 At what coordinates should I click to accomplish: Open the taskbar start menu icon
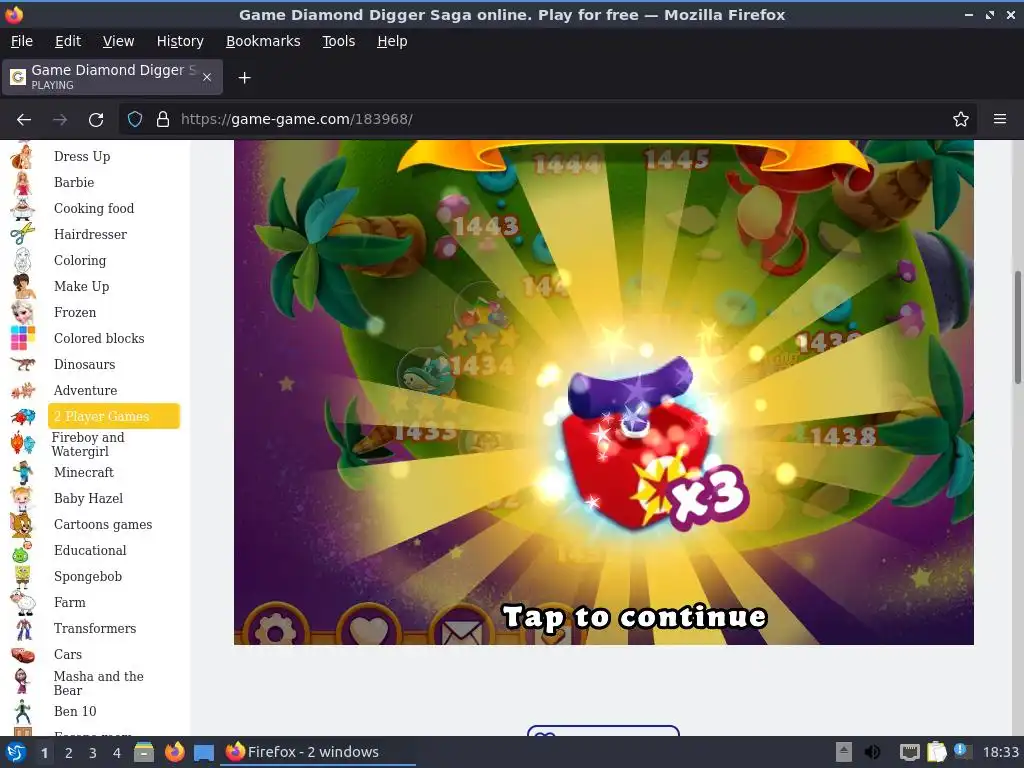tap(16, 752)
